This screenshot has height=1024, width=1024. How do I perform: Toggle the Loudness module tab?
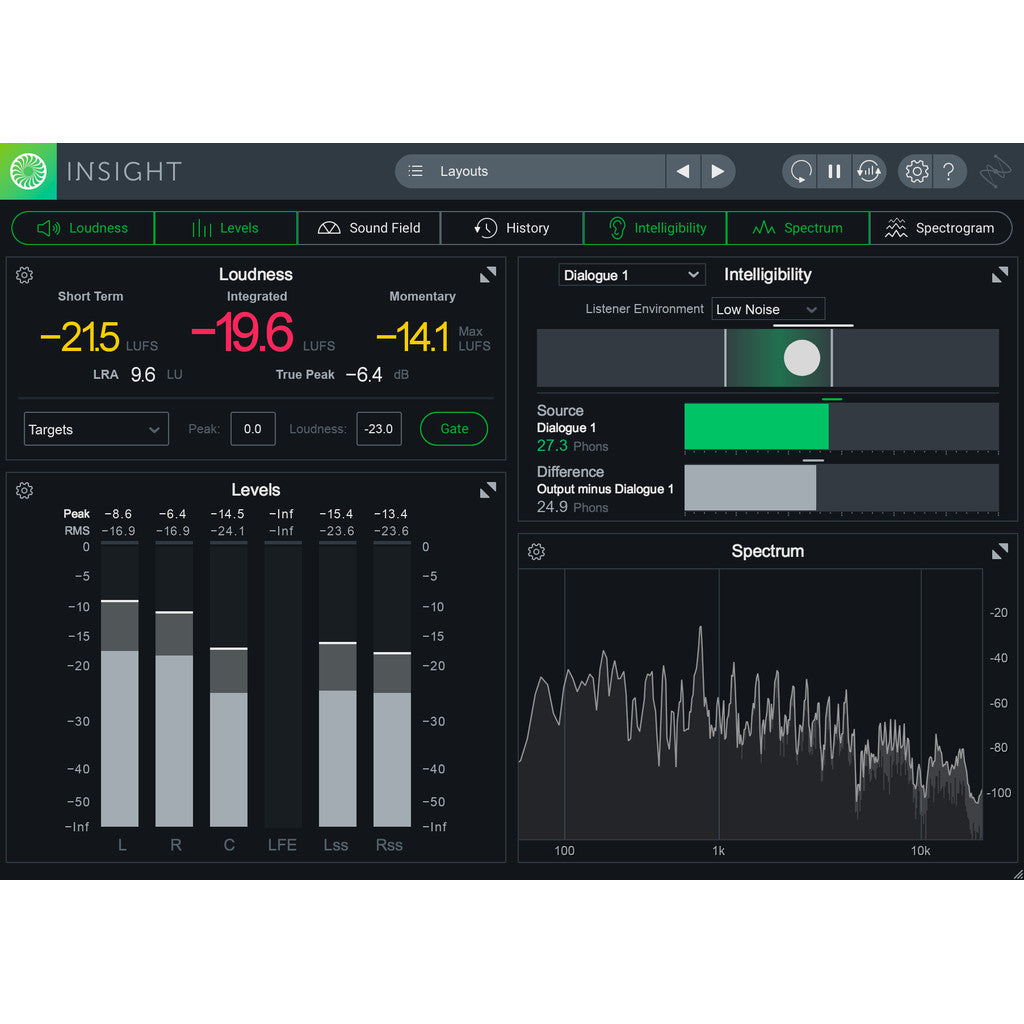tap(83, 228)
